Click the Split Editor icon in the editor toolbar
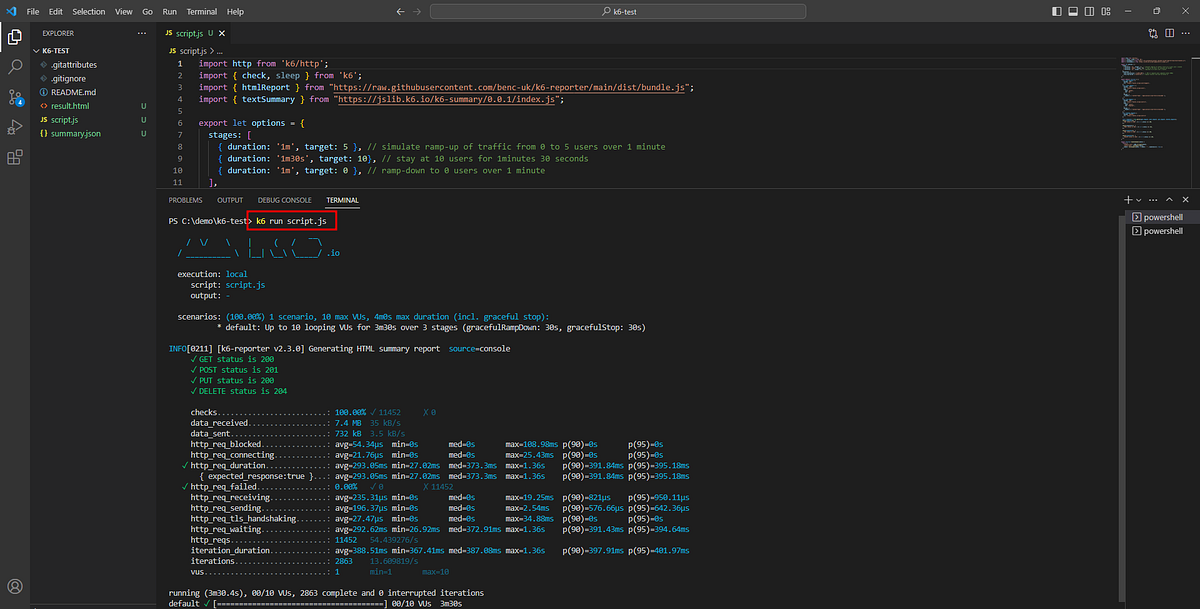 (x=1169, y=33)
